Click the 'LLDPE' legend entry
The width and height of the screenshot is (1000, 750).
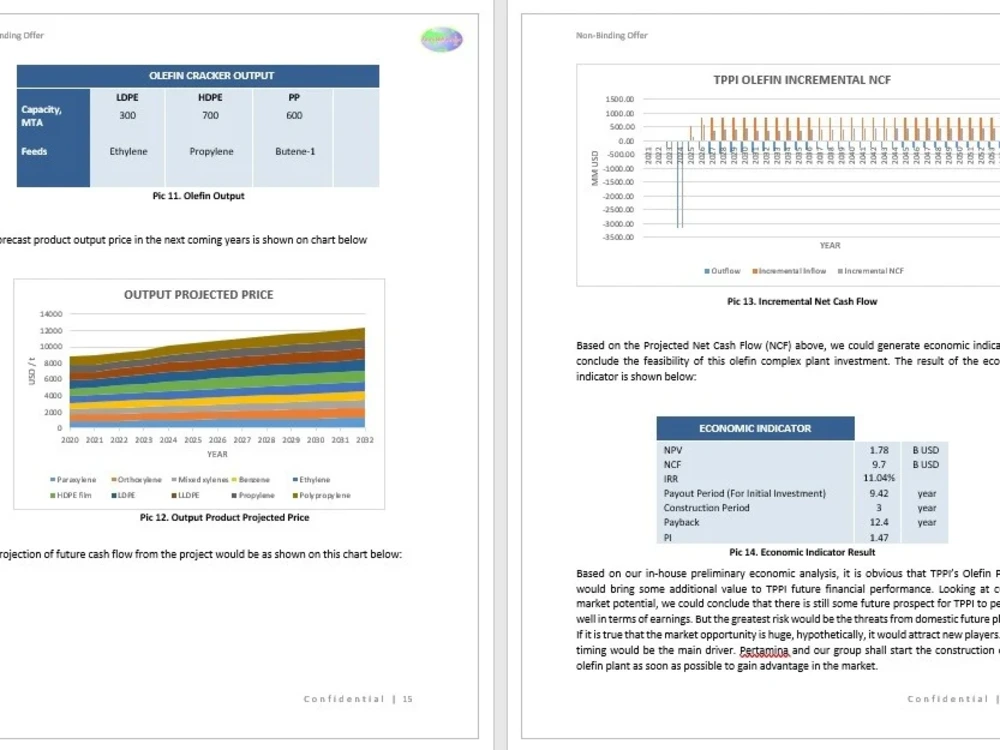click(186, 496)
